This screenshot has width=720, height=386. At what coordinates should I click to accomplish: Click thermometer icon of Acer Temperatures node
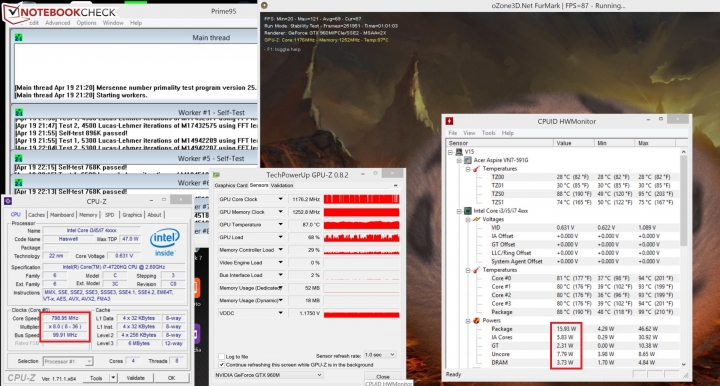coord(477,169)
